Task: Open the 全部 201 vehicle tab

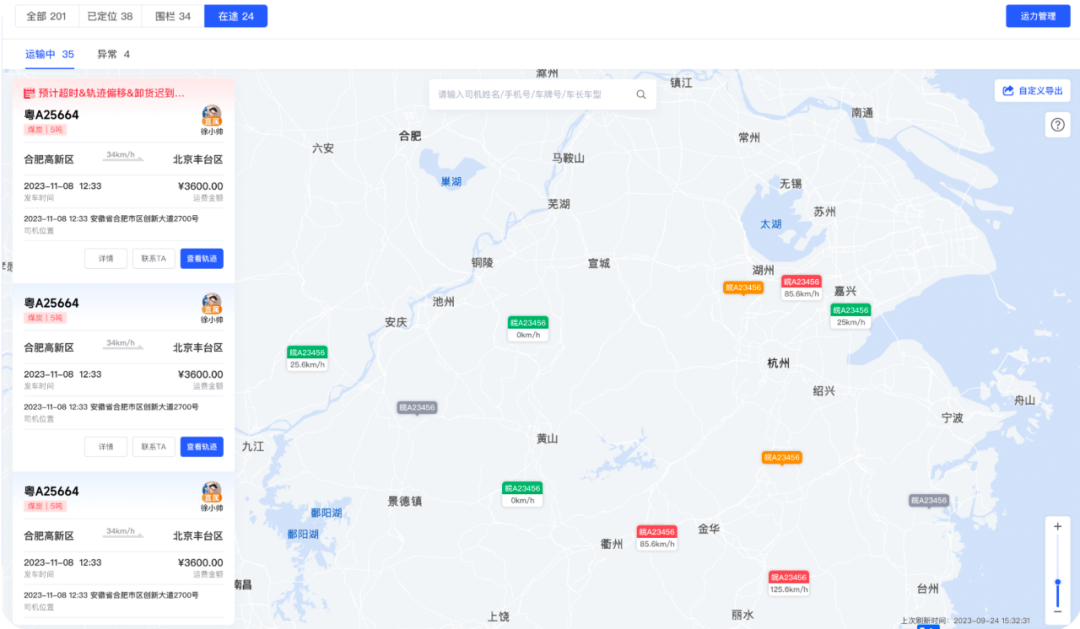Action: [47, 16]
